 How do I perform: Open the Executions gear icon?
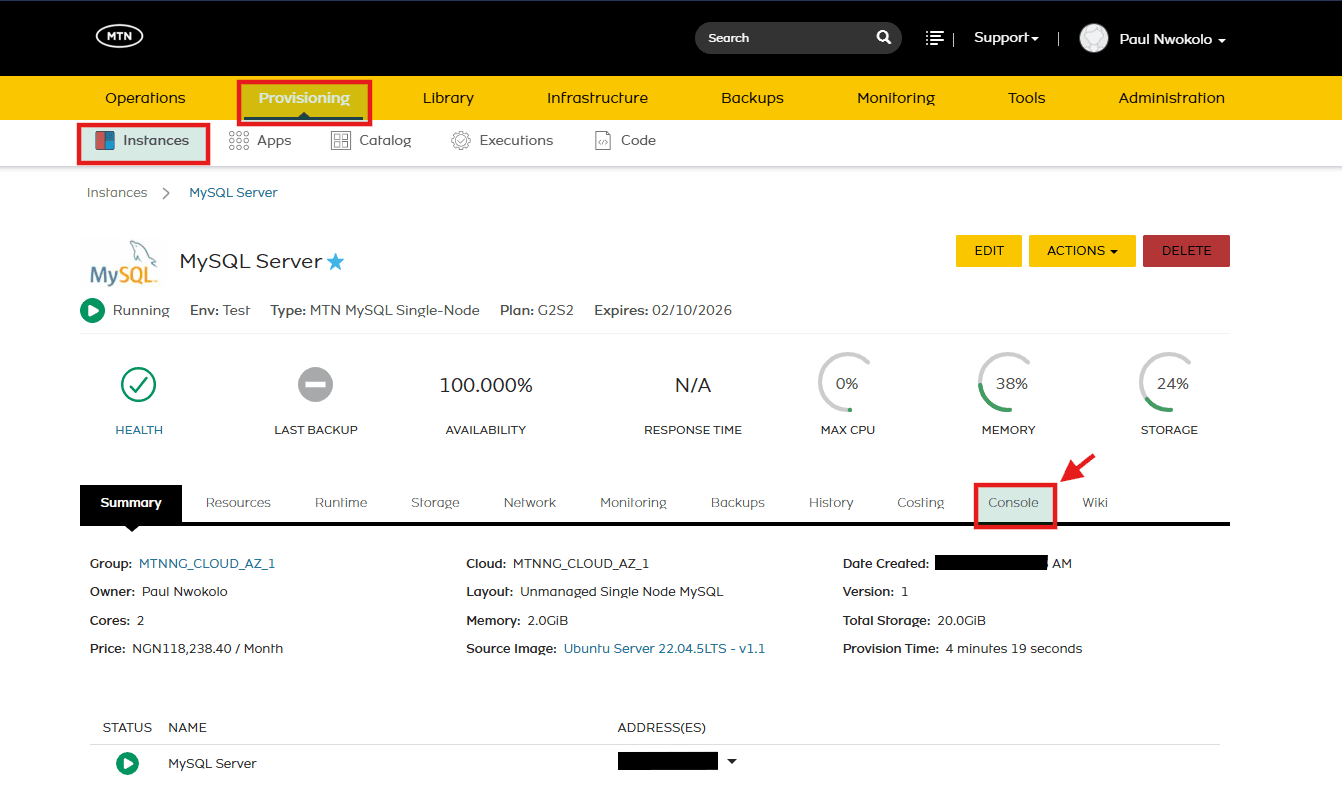pos(461,141)
